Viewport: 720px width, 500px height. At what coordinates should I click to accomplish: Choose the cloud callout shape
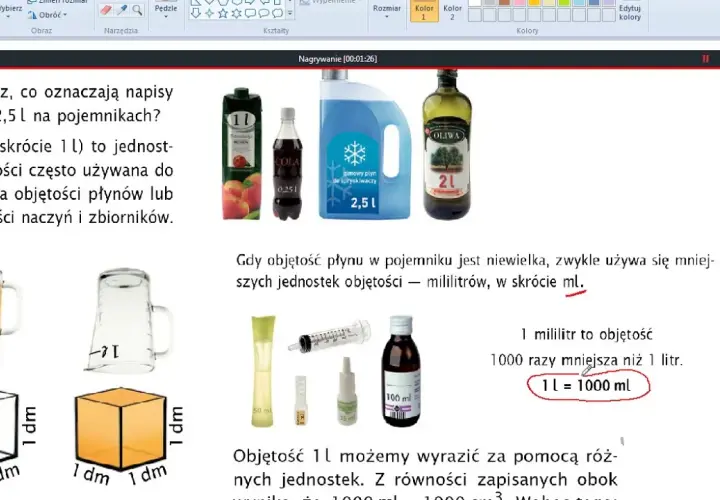coord(277,13)
